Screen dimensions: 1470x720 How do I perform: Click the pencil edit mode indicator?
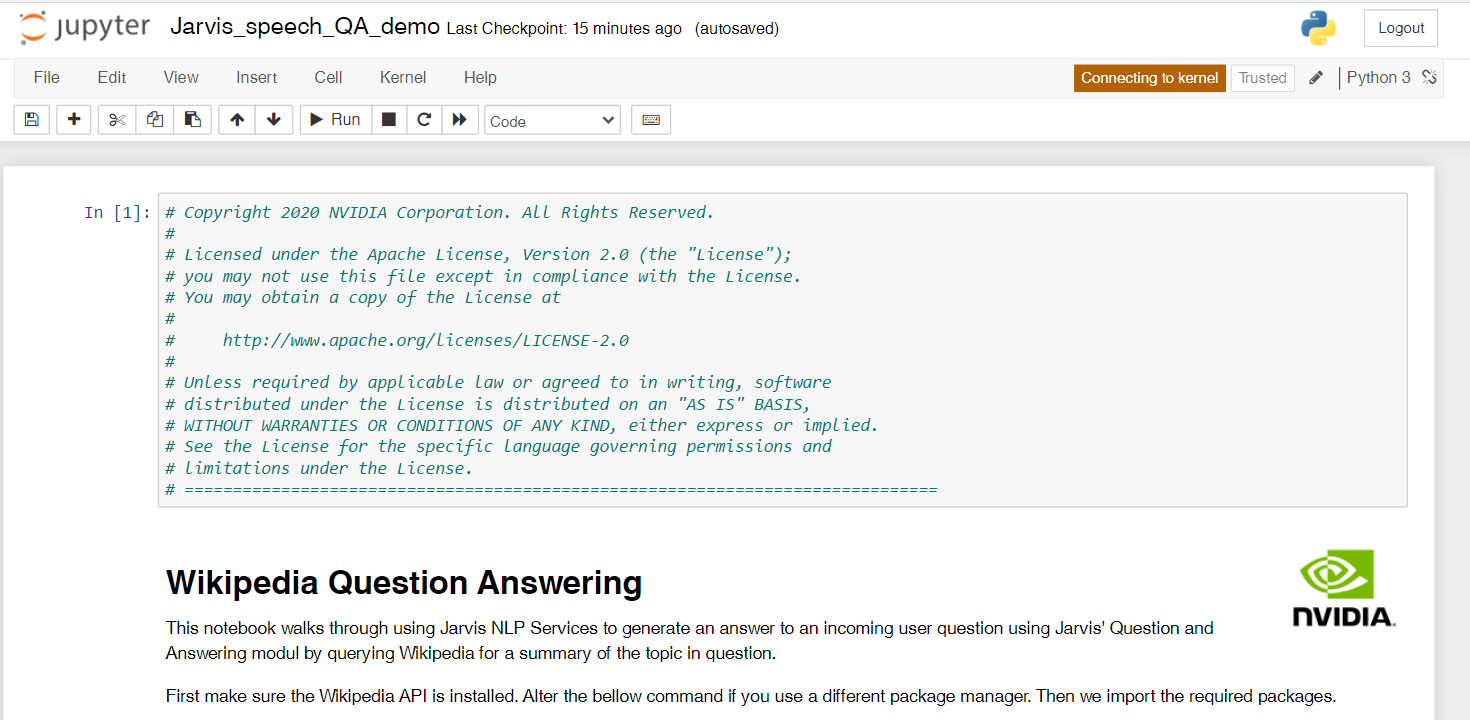(1316, 78)
